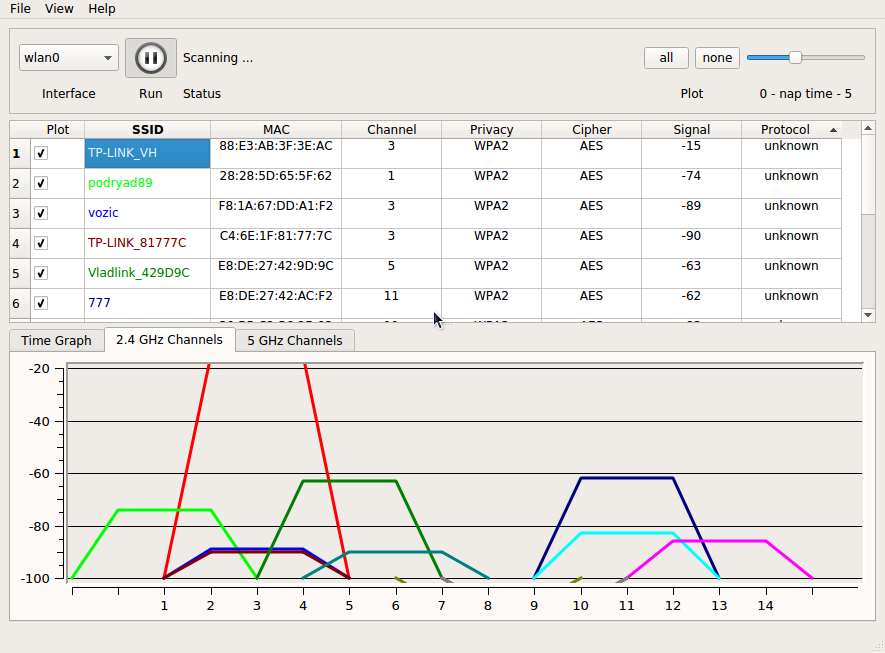
Task: Toggle plot checkbox for podryad89
Action: [x=41, y=183]
